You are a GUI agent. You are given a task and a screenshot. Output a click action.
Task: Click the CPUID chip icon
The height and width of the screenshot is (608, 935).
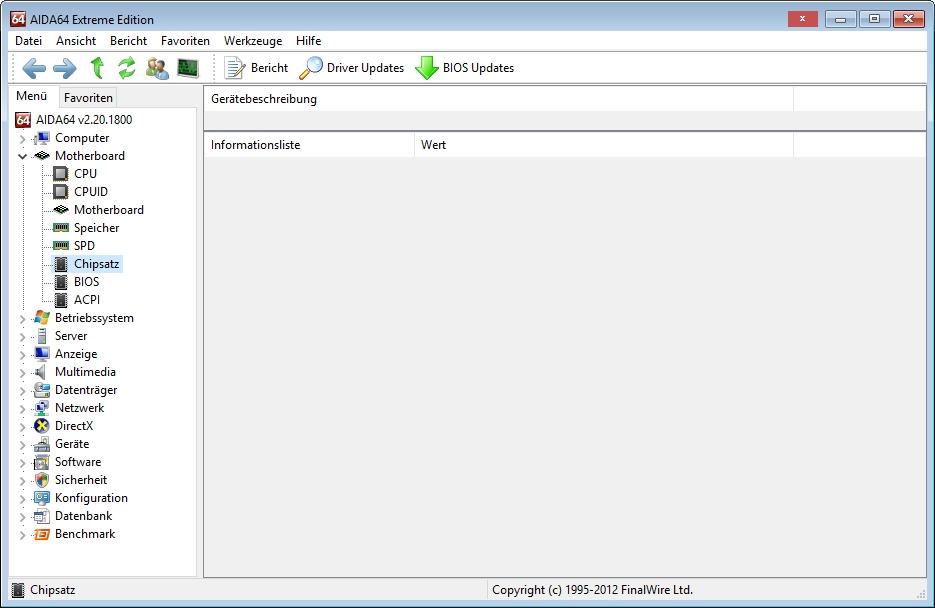[x=61, y=191]
